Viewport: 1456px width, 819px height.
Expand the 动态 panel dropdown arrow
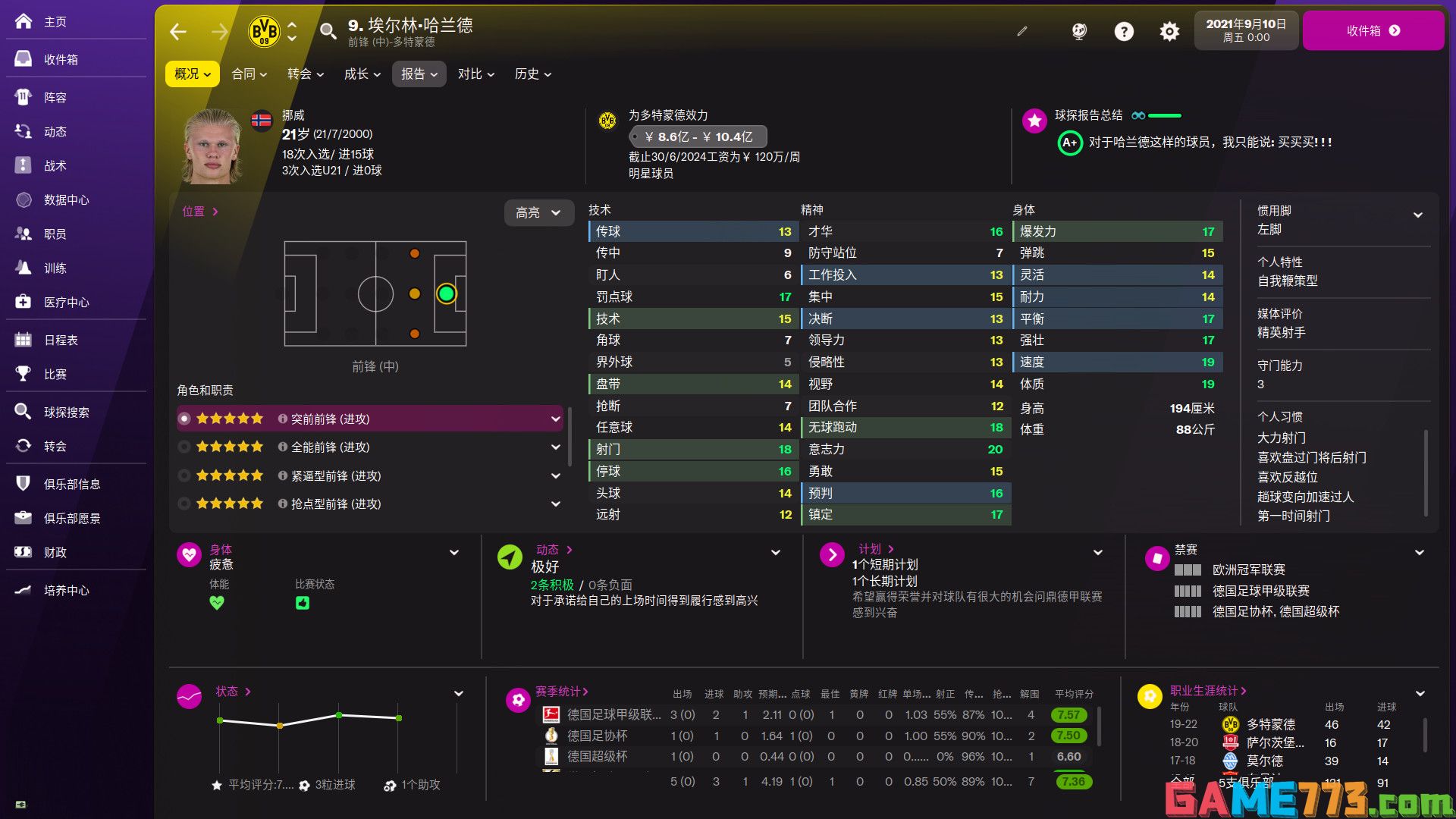point(776,552)
